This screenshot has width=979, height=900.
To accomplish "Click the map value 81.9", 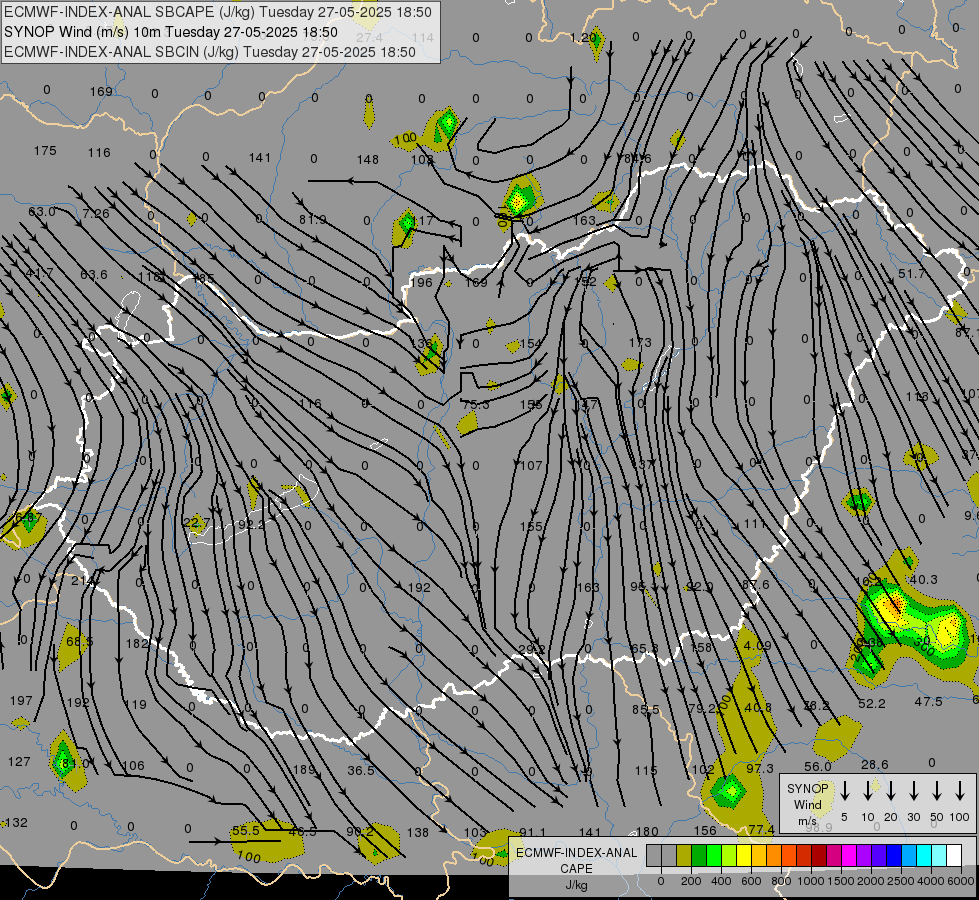I will (312, 219).
